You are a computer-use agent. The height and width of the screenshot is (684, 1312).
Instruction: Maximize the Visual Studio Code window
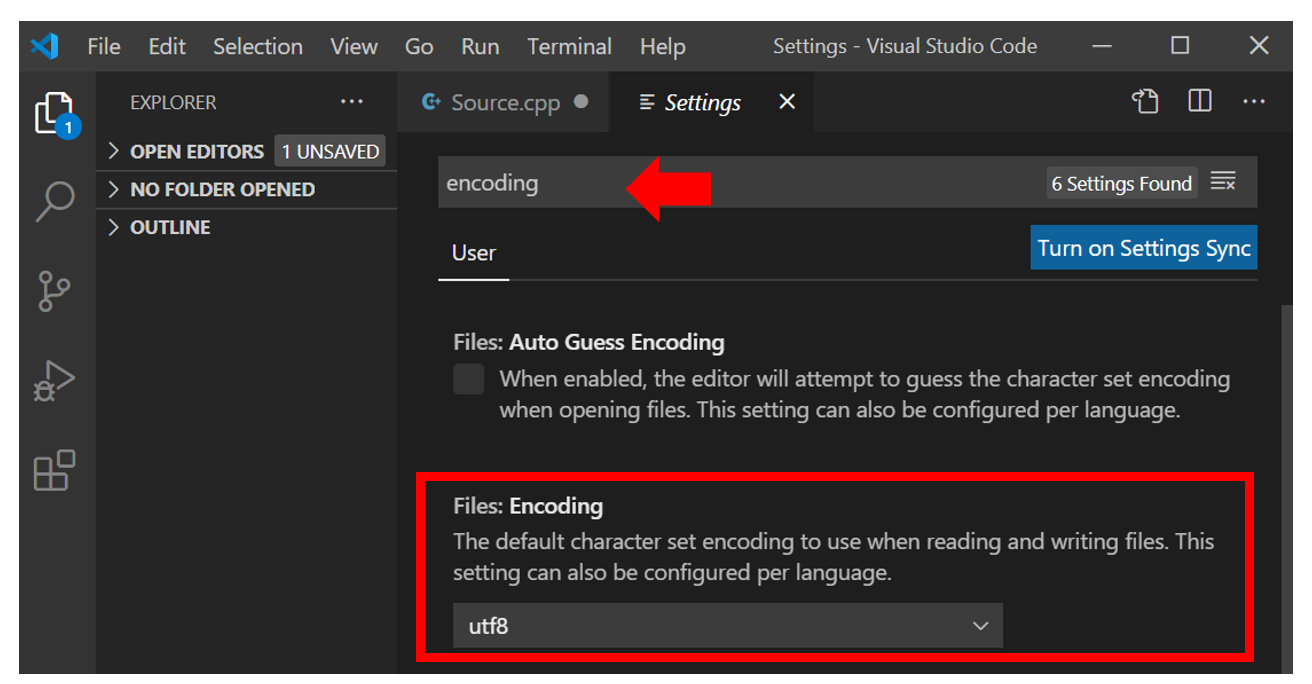coord(1180,46)
